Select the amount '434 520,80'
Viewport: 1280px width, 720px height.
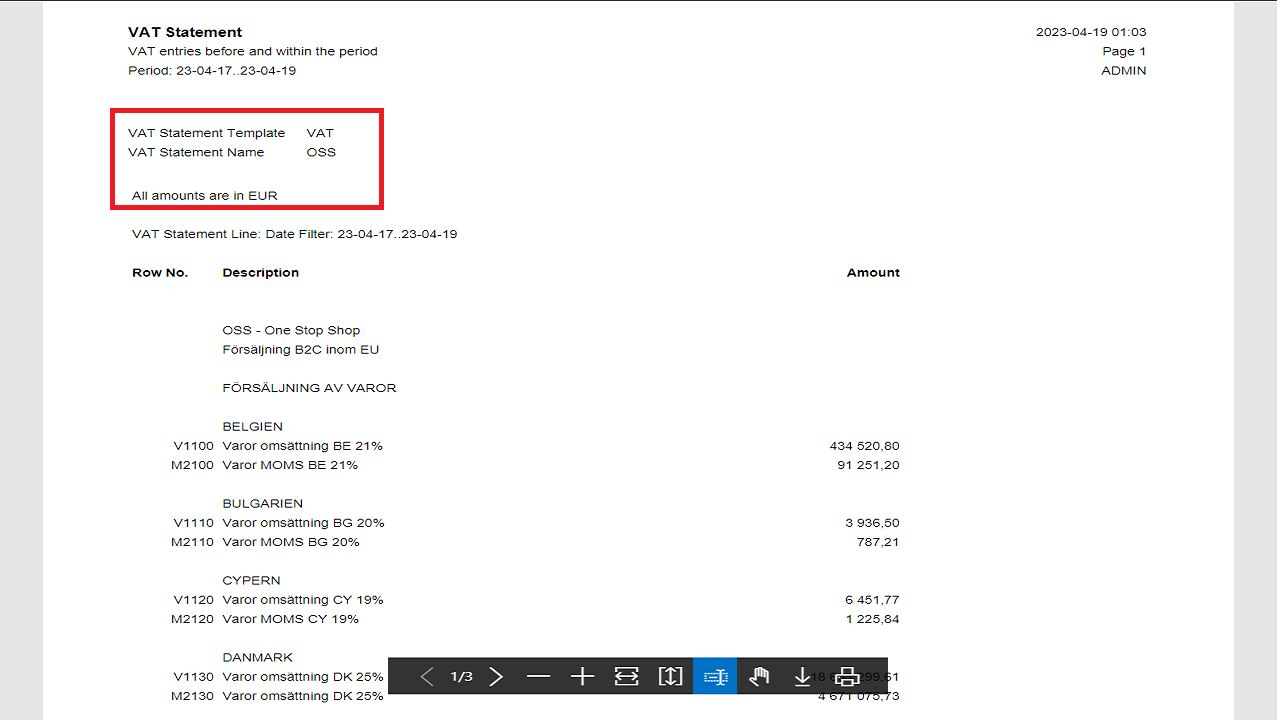coord(864,446)
